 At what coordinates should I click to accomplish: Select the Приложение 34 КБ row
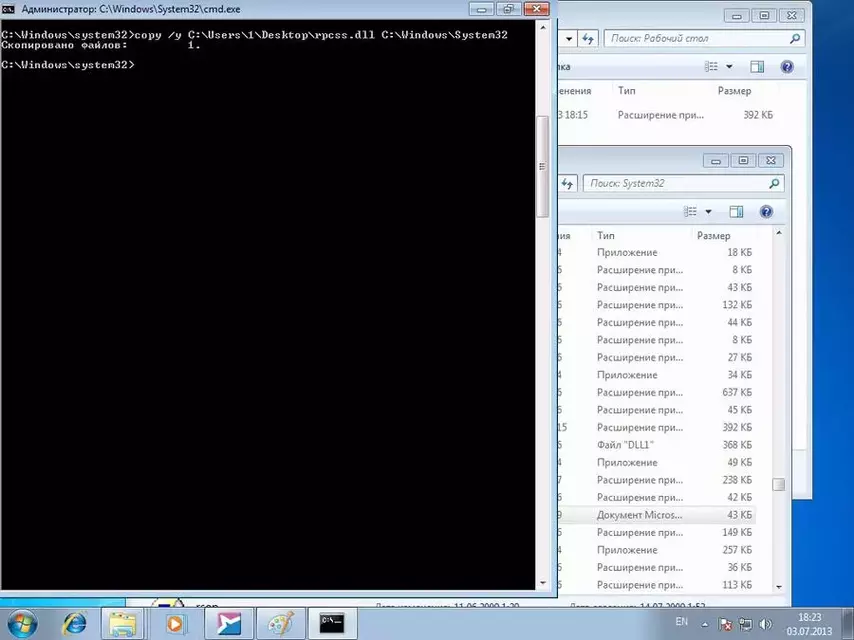tap(656, 375)
